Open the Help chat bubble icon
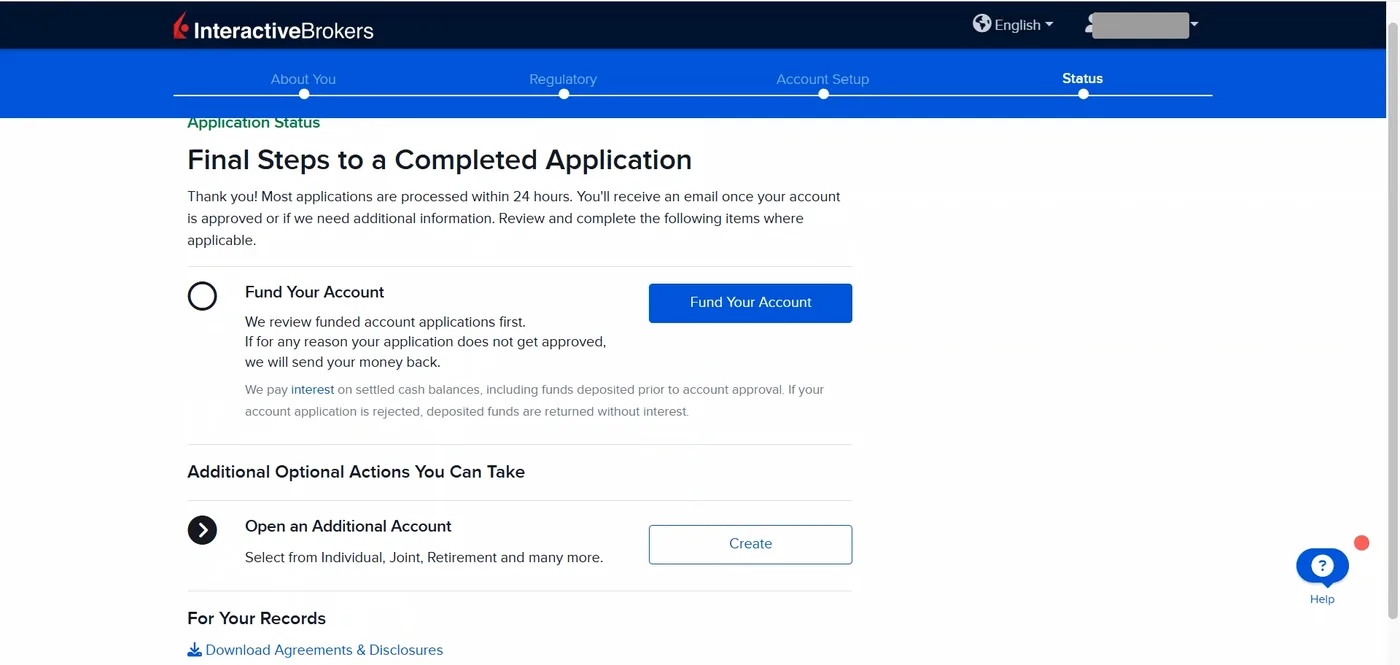The image size is (1400, 665). point(1322,567)
